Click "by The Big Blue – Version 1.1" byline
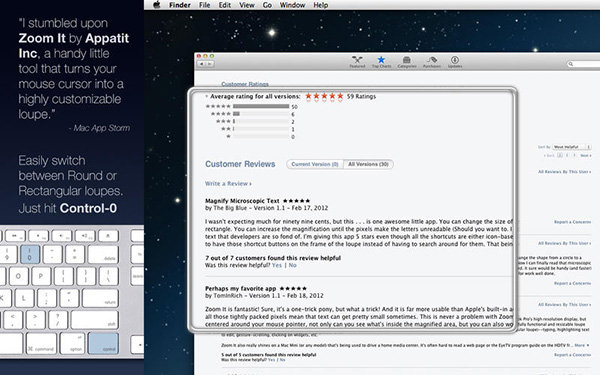The image size is (600, 375). click(x=245, y=208)
